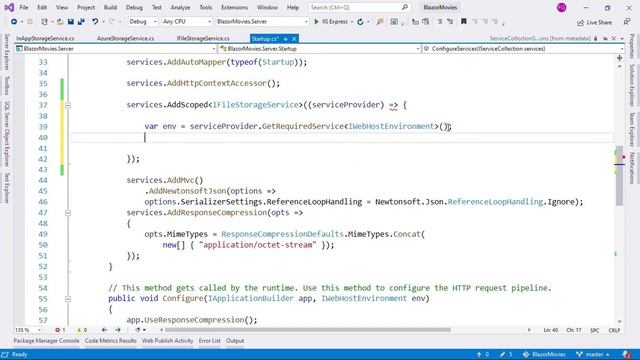Open the user account avatar
Screen dimensions: 640x360
click(x=562, y=7)
